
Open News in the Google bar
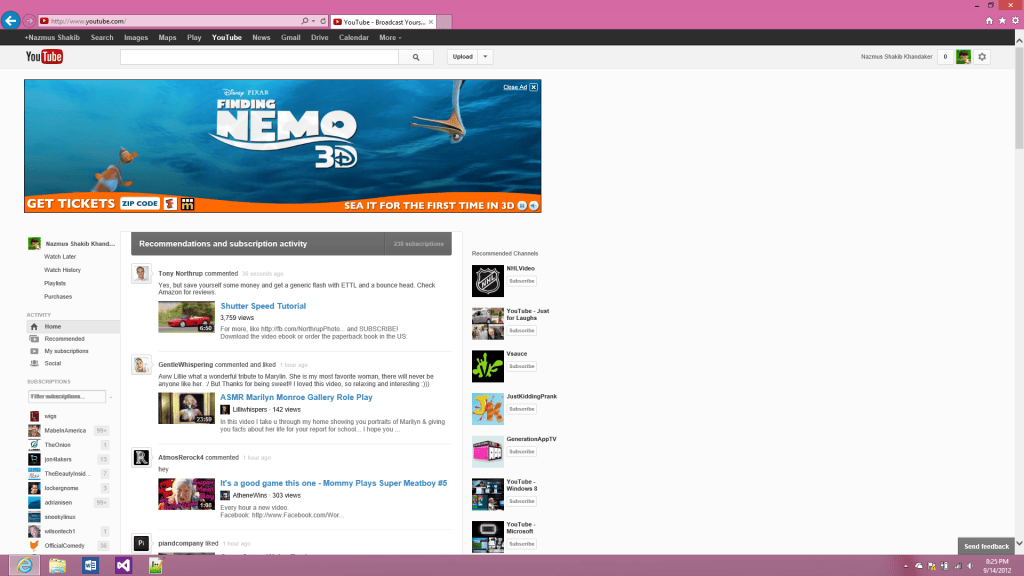click(261, 38)
